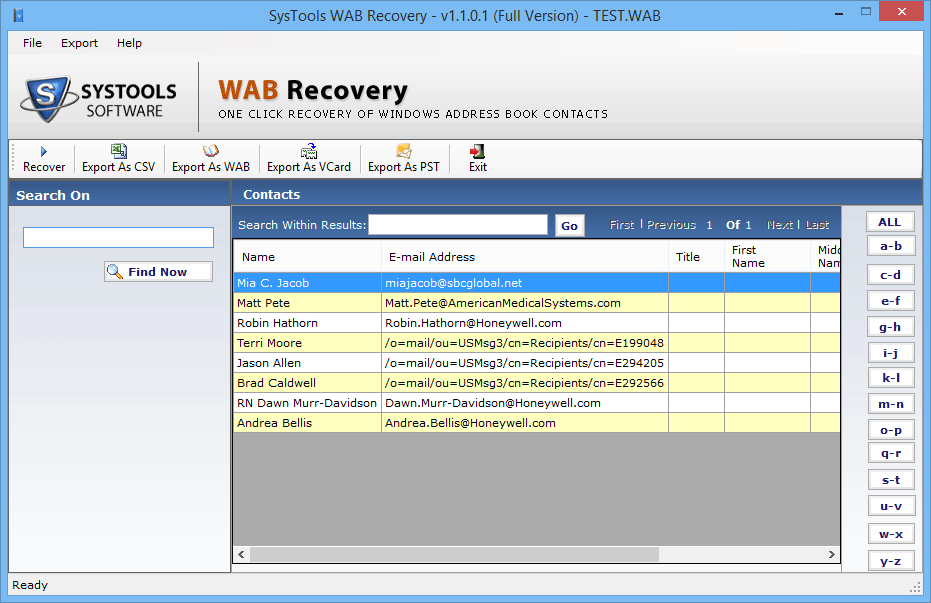Sort by the E-mail Address column header

click(525, 256)
